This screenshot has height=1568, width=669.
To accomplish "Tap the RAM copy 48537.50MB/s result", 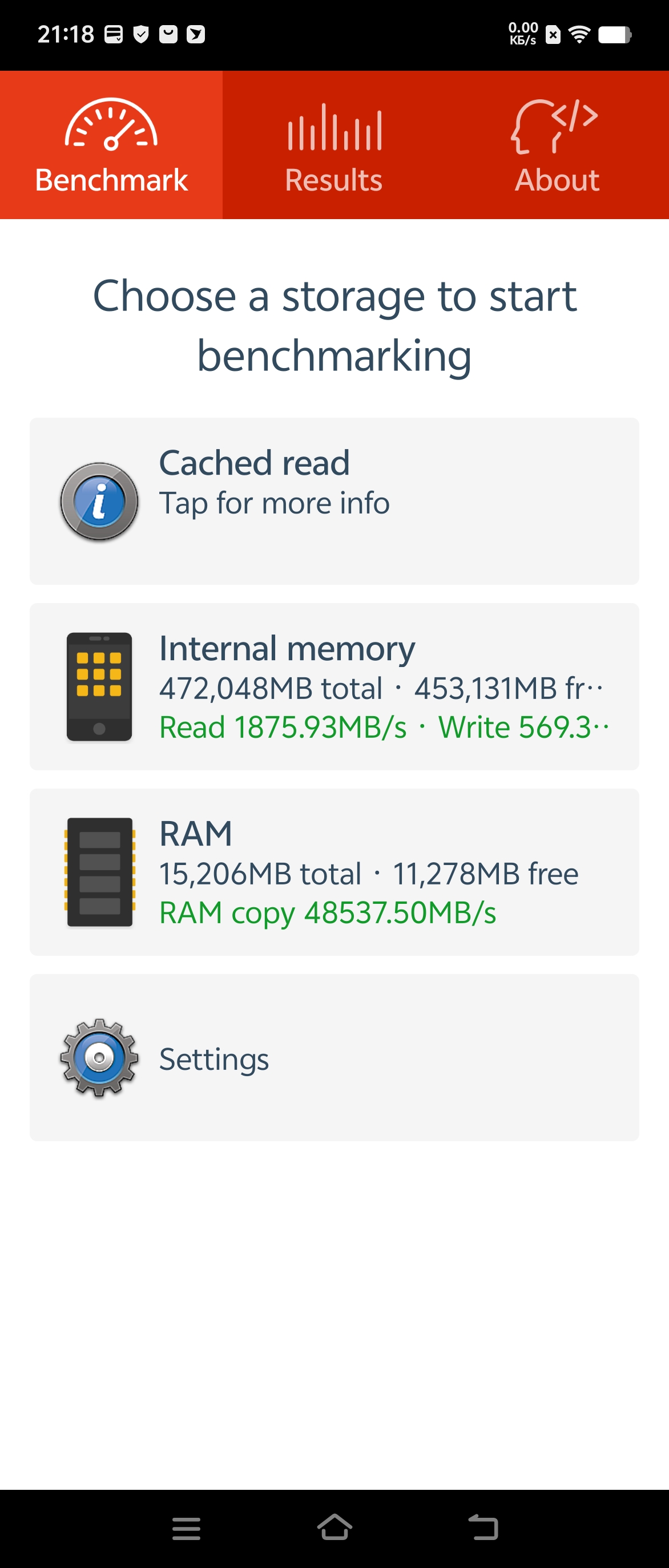I will (328, 913).
